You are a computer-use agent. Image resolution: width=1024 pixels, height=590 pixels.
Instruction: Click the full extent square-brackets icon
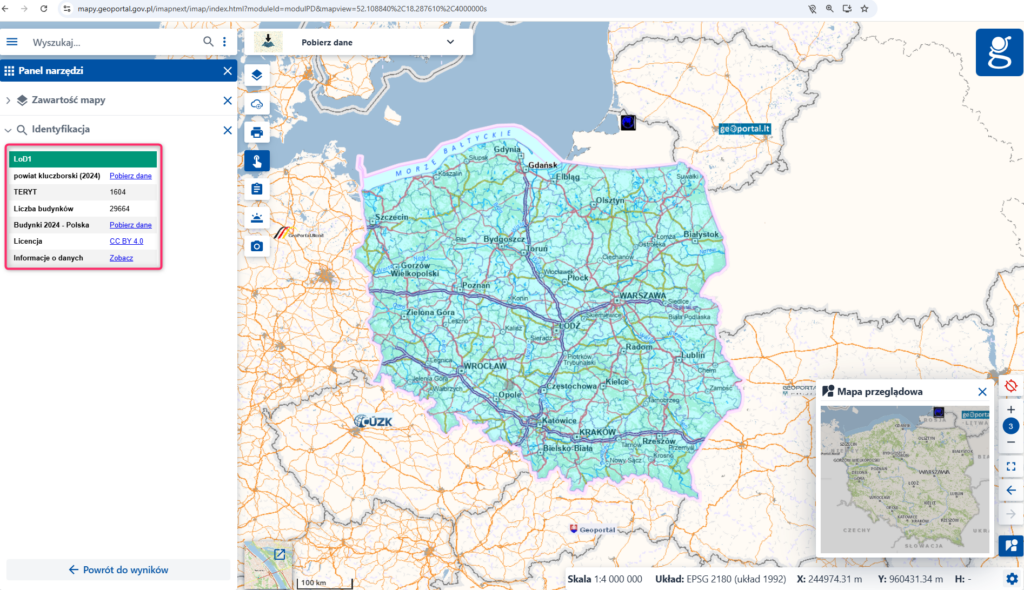[1011, 467]
